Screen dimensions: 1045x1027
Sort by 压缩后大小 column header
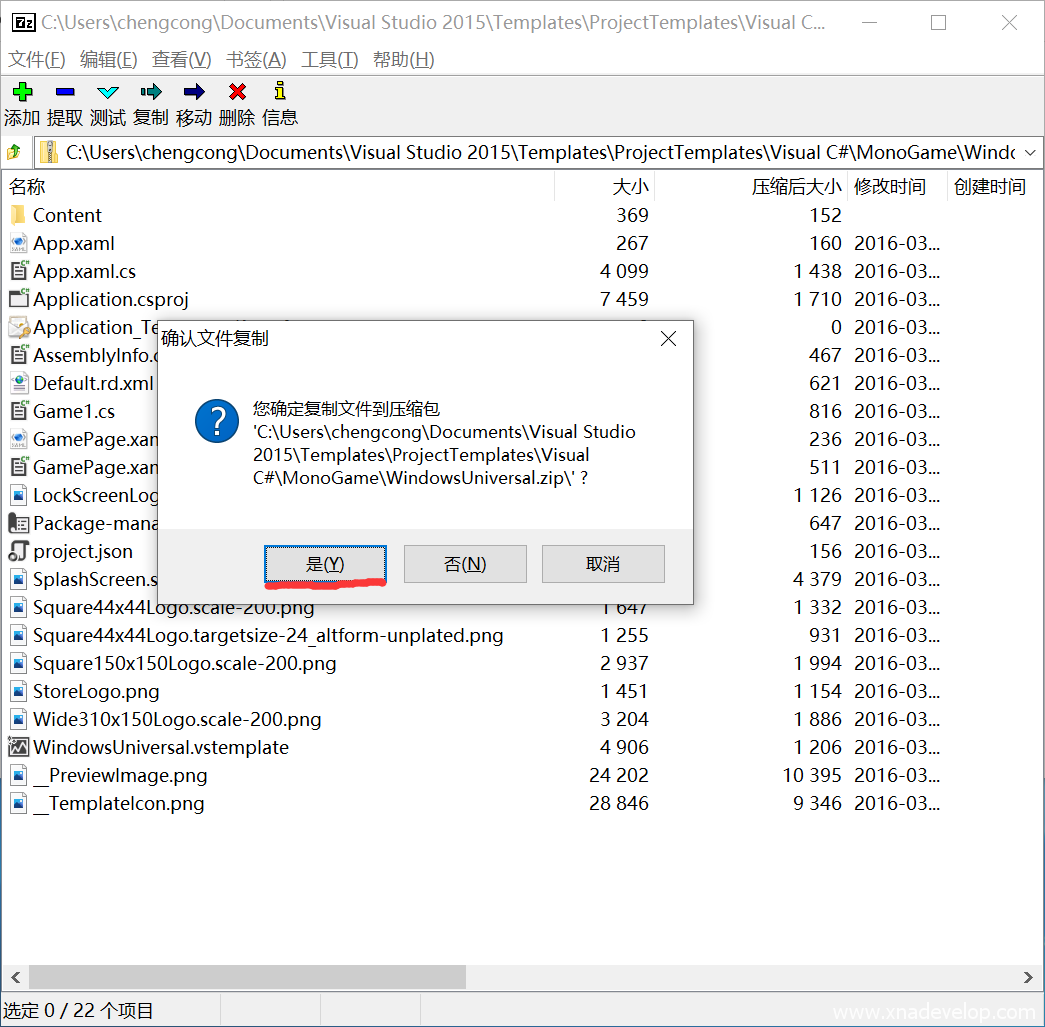click(795, 187)
